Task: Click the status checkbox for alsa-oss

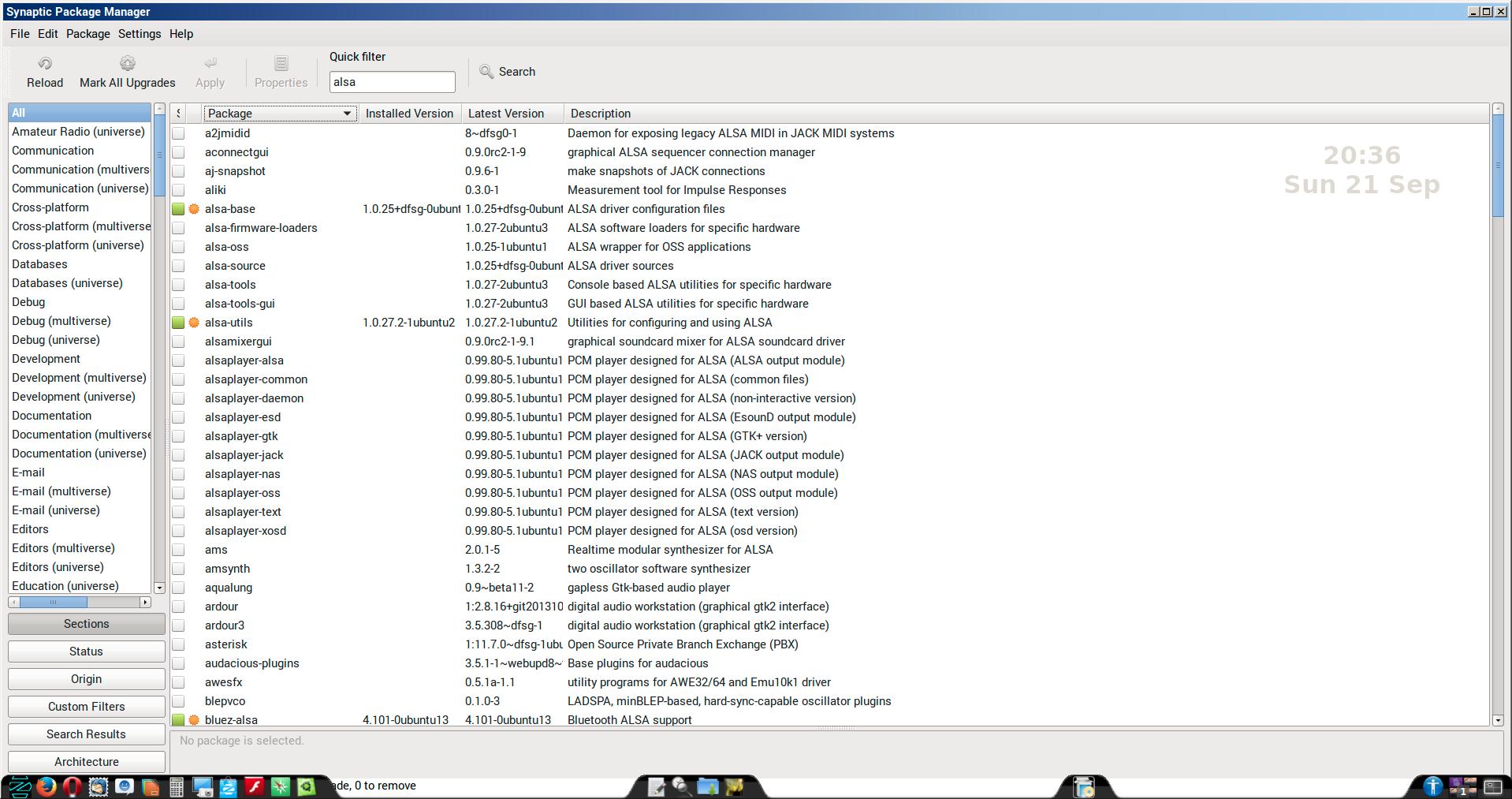Action: [x=179, y=247]
